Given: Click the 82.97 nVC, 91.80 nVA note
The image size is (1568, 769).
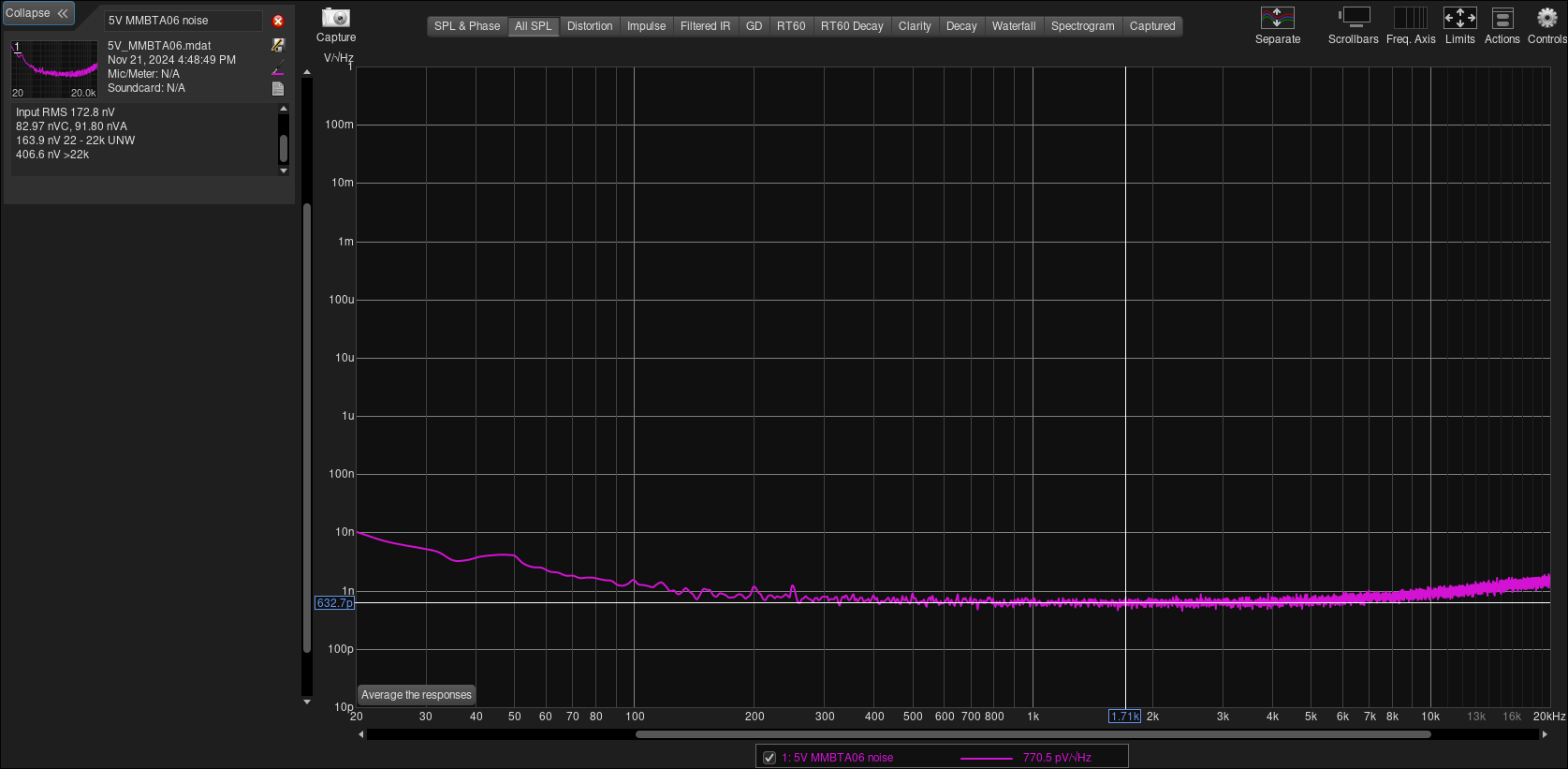Looking at the screenshot, I should 71,126.
